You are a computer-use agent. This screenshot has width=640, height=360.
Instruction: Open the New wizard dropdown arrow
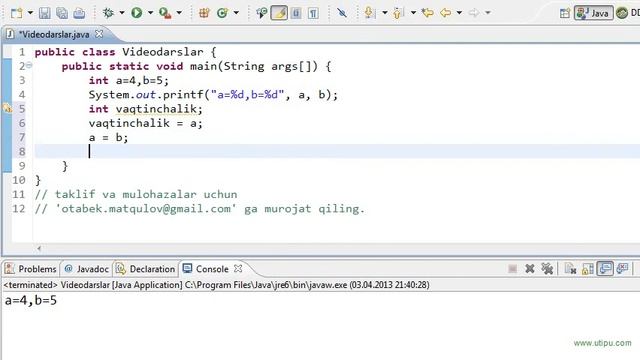click(x=30, y=13)
